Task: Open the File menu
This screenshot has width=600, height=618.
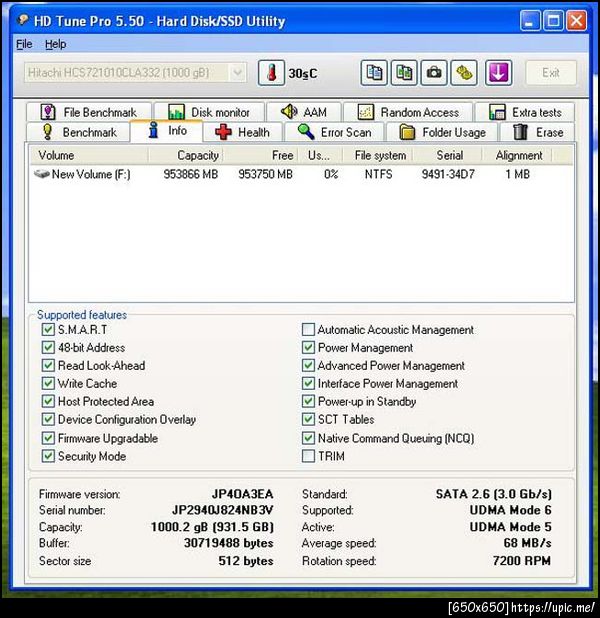Action: point(24,44)
